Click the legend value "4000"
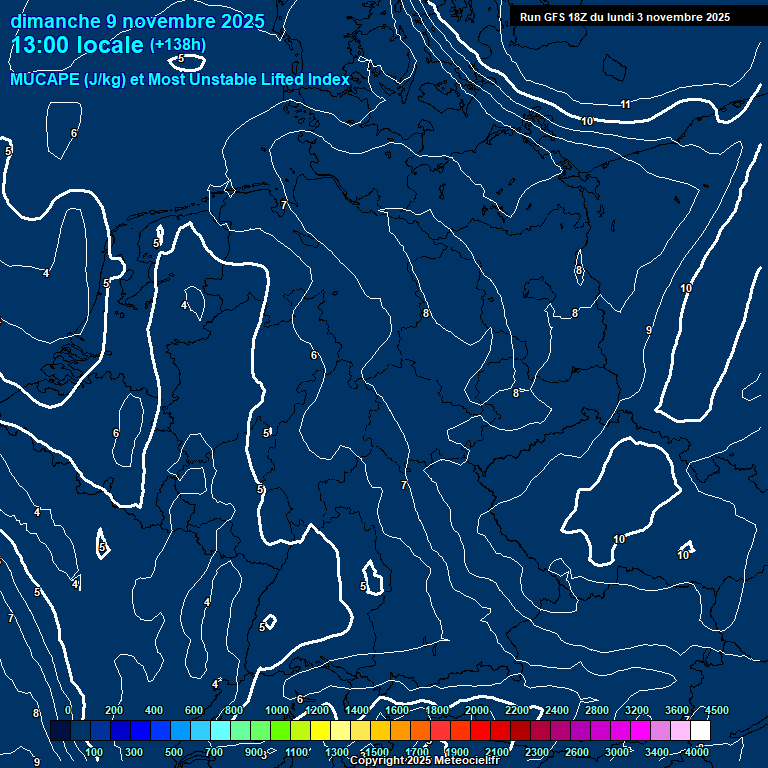Image resolution: width=768 pixels, height=768 pixels. [697, 752]
